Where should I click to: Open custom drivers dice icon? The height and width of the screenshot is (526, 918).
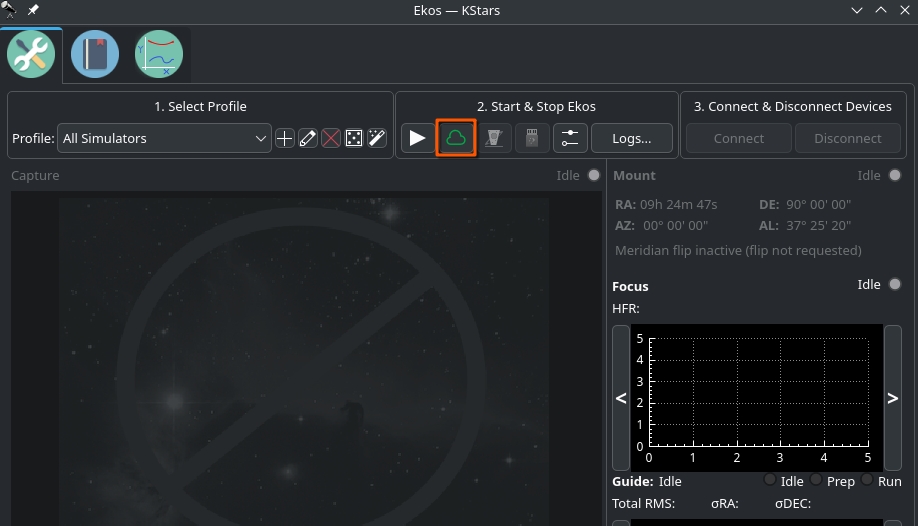coord(354,138)
